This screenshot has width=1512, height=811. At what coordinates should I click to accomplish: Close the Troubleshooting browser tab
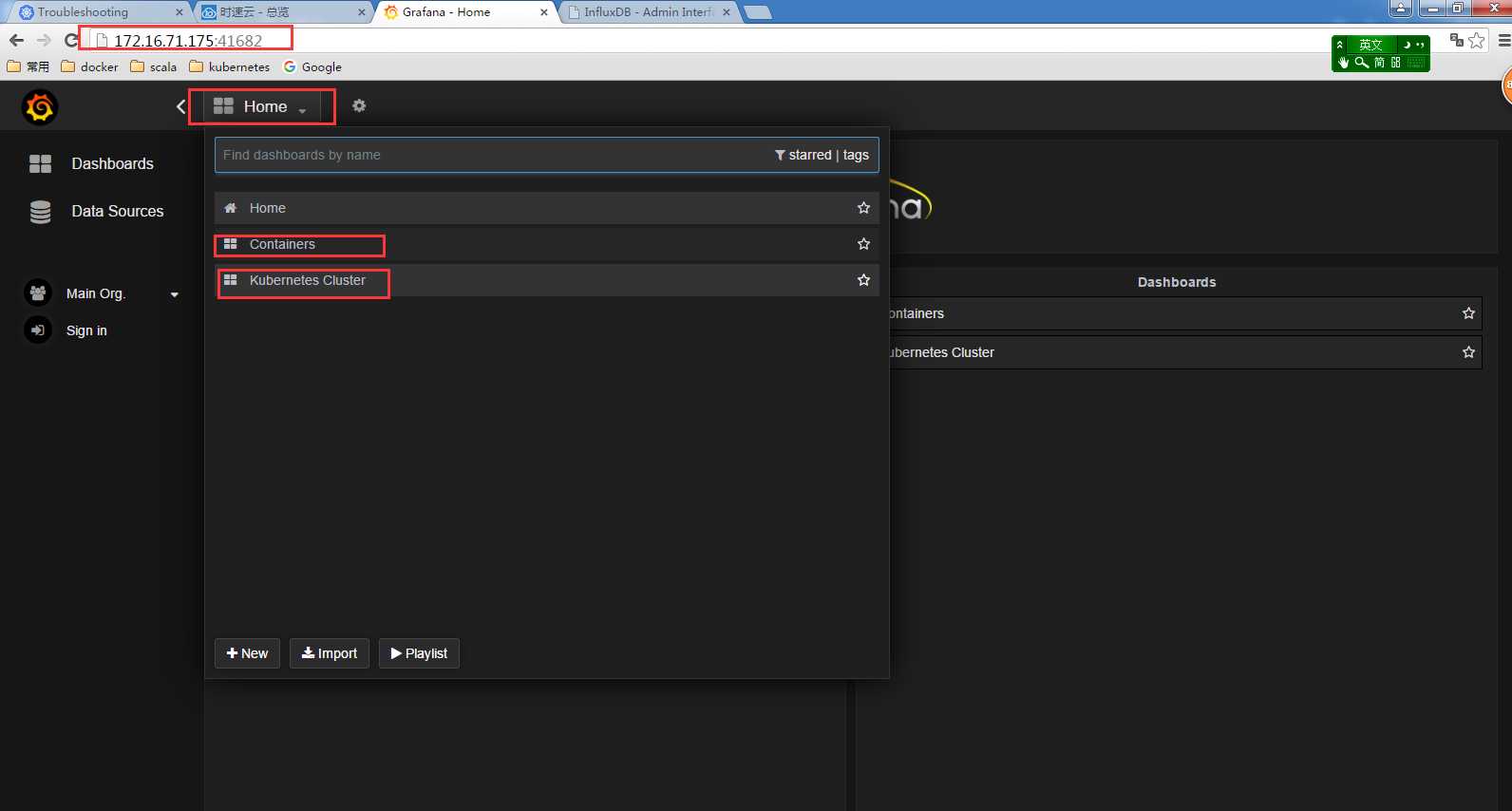point(179,12)
